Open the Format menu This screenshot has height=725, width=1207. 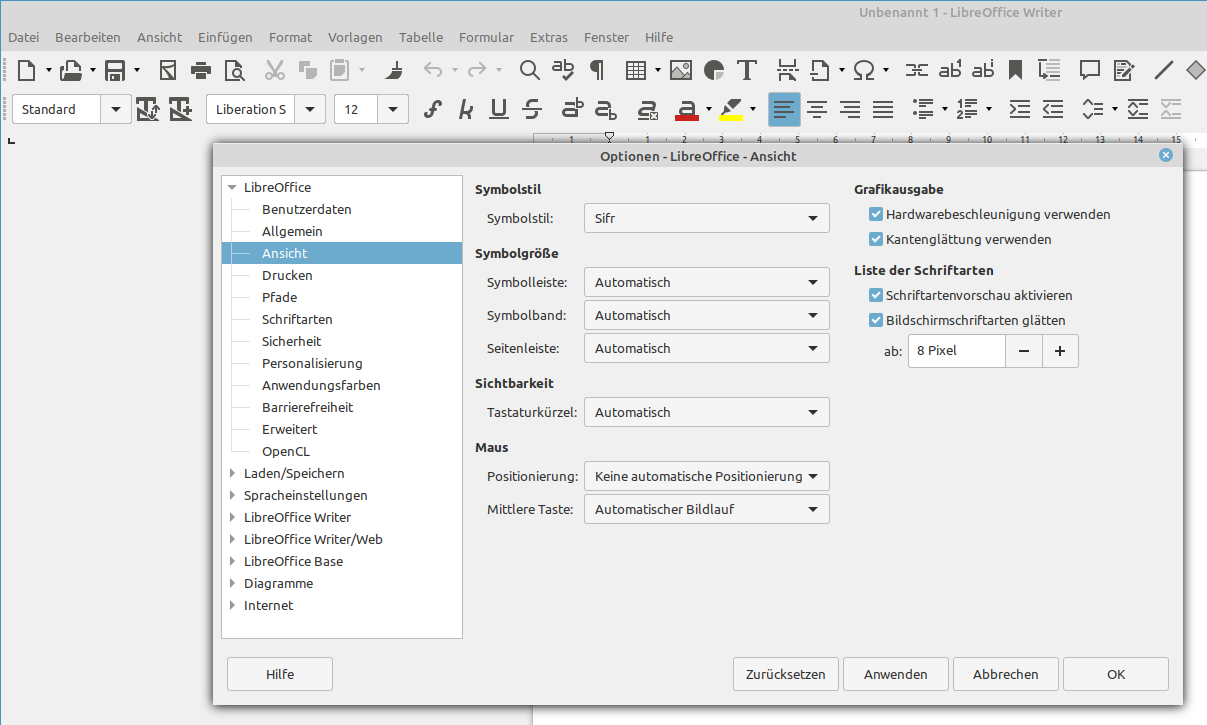tap(291, 38)
